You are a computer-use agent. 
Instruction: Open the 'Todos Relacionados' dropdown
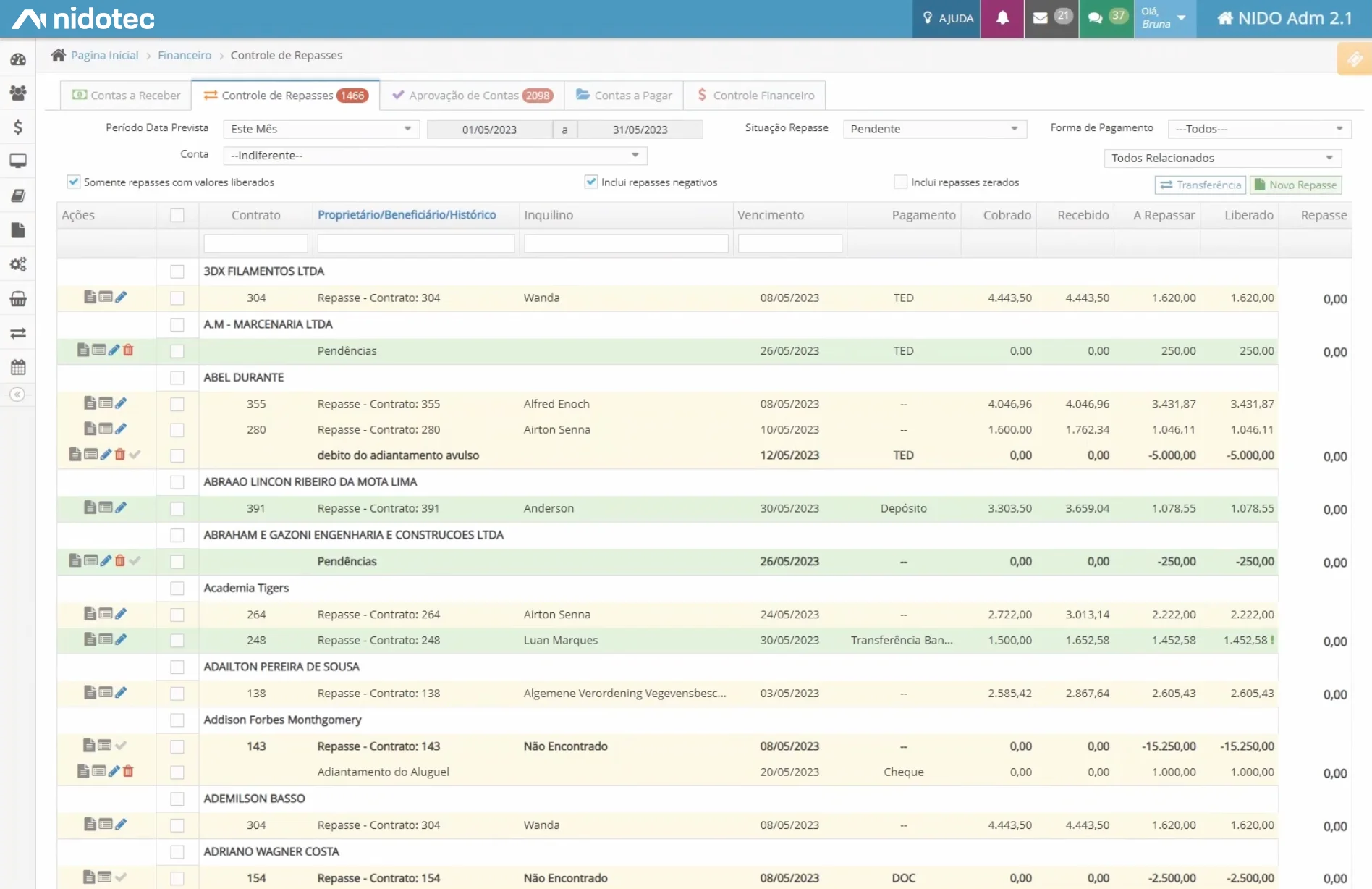1222,158
